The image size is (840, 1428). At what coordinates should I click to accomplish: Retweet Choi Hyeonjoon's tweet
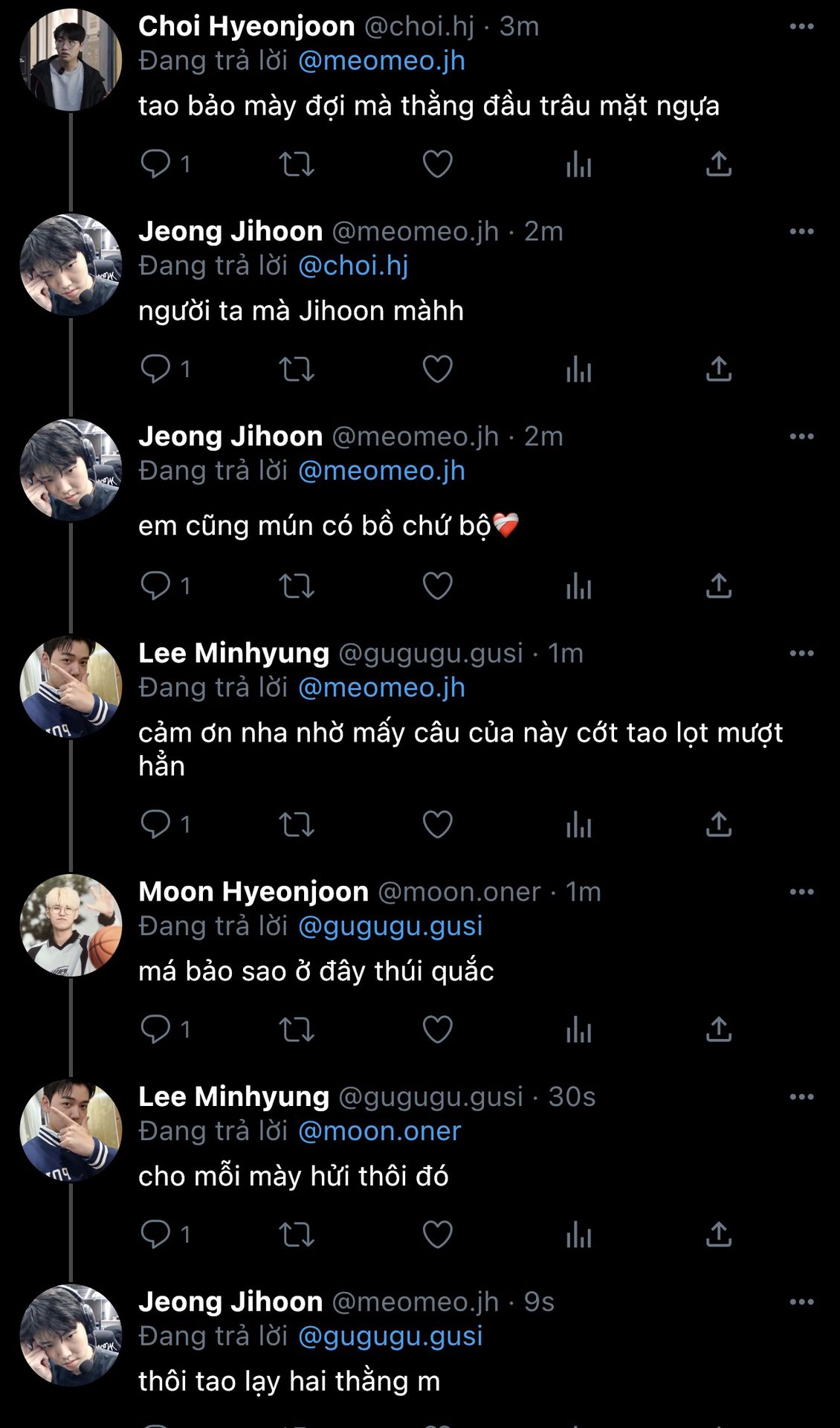click(x=296, y=164)
